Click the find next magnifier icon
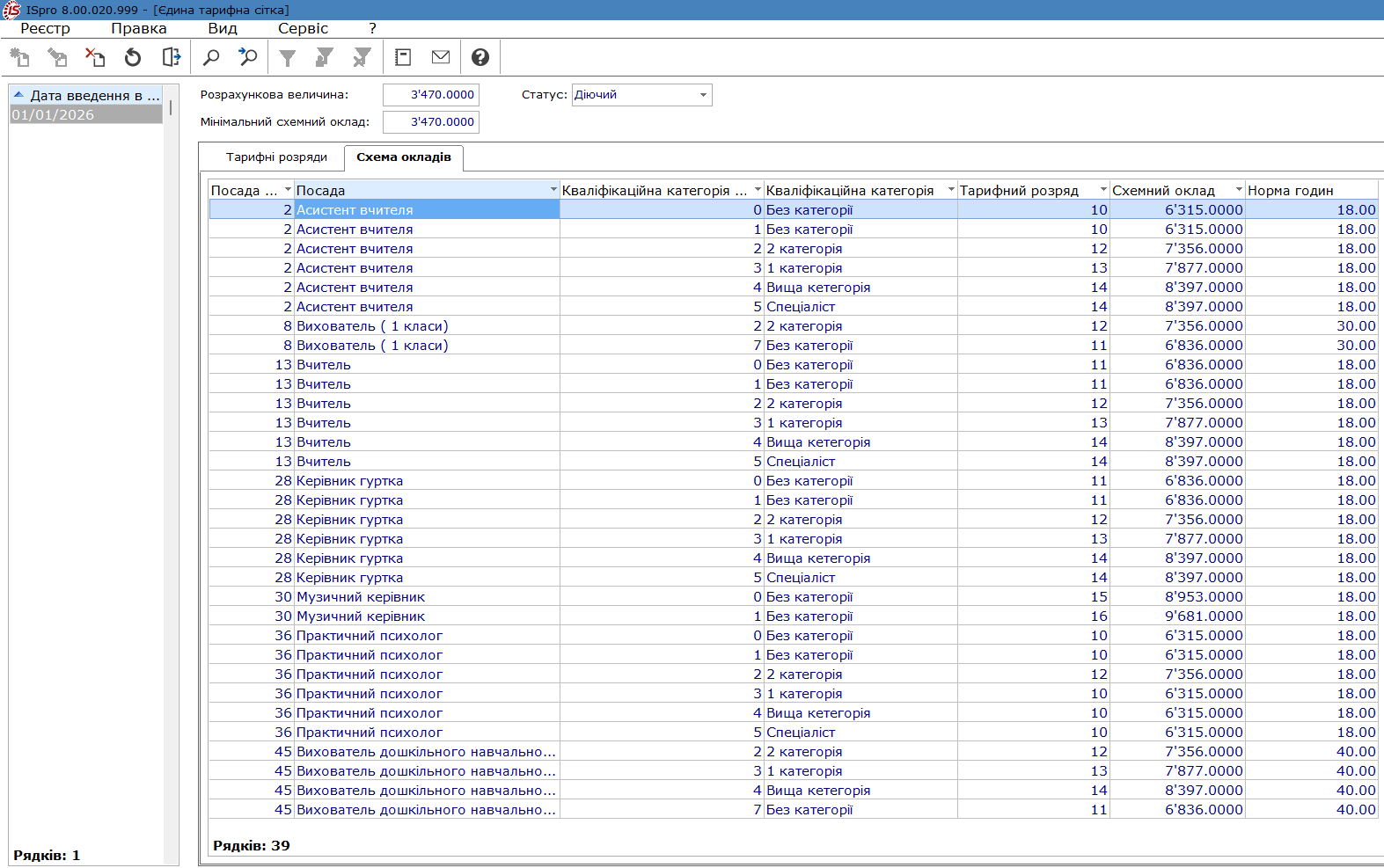The width and height of the screenshot is (1384, 868). pyautogui.click(x=248, y=57)
